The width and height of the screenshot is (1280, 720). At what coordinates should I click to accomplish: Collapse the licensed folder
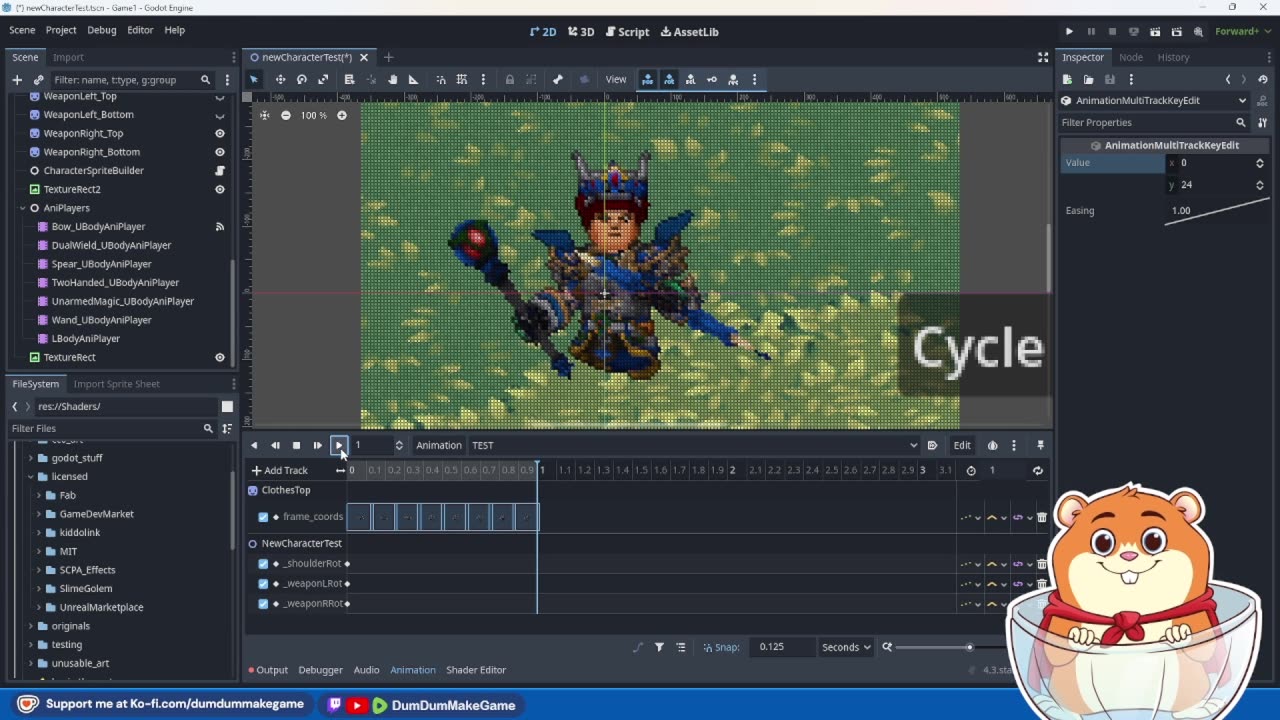[30, 477]
